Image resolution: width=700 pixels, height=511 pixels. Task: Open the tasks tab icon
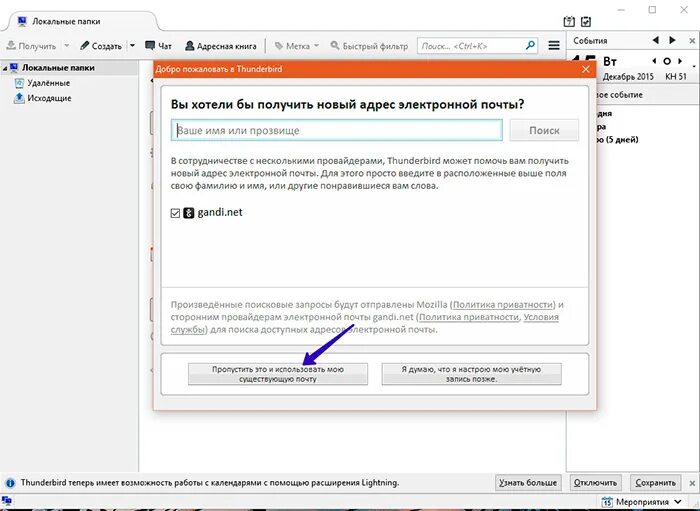click(586, 21)
